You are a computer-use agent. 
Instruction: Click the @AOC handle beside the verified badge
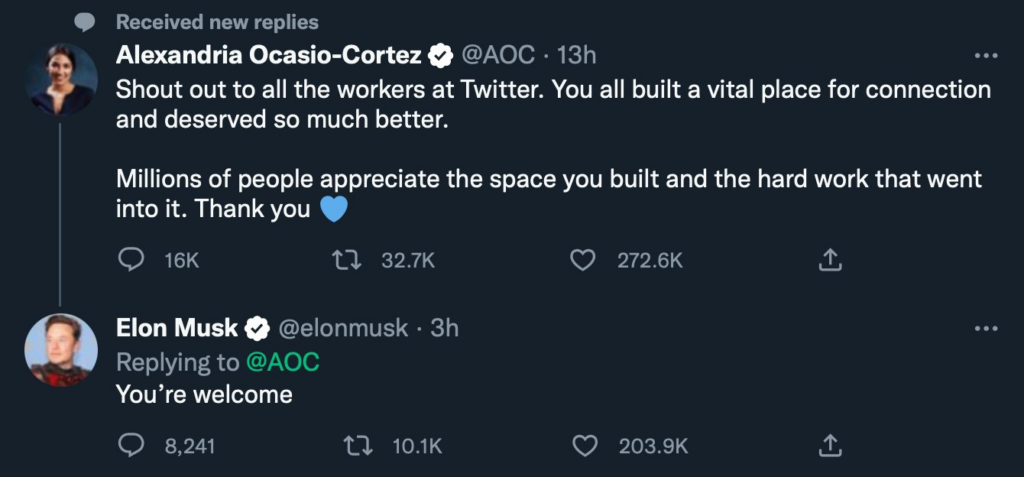pyautogui.click(x=497, y=54)
